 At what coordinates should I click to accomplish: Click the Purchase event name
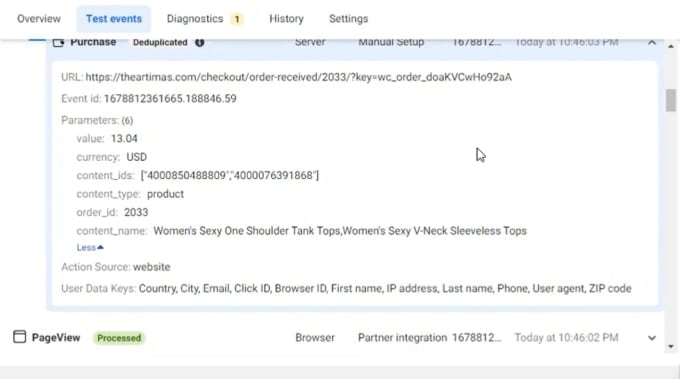pyautogui.click(x=93, y=42)
